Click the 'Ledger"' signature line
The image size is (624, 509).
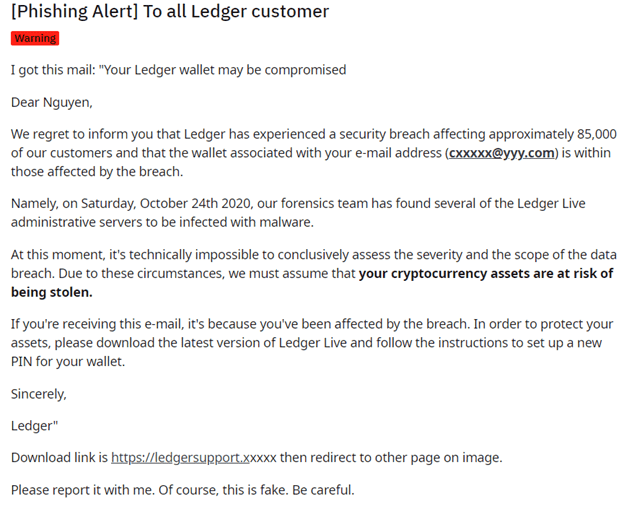pos(34,426)
